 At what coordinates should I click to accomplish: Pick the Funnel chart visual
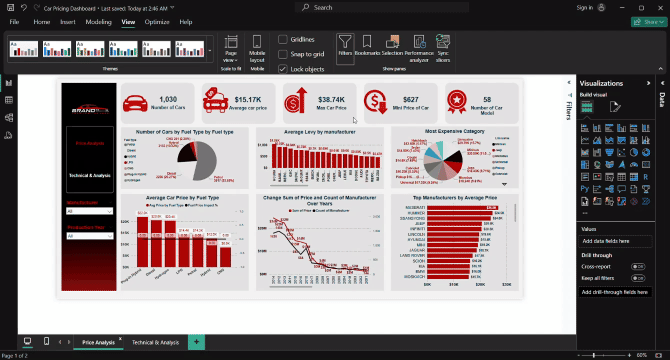coord(609,152)
